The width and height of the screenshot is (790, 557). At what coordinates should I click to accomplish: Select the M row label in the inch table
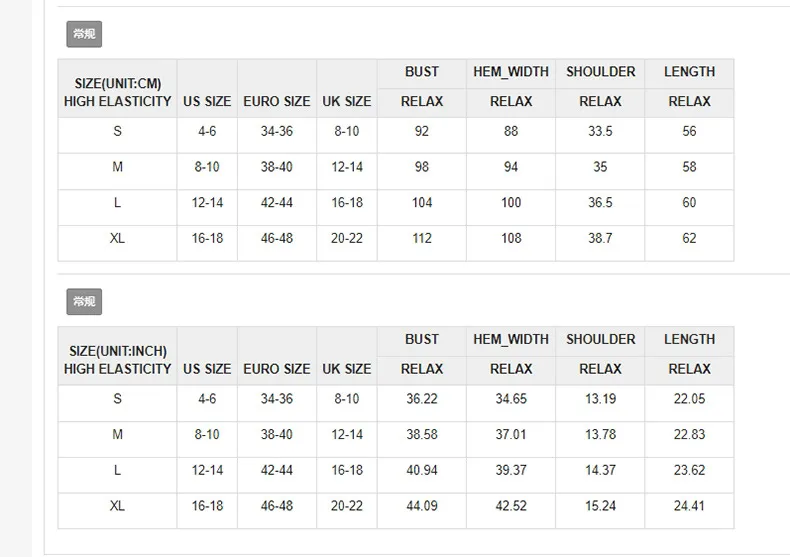(x=117, y=434)
